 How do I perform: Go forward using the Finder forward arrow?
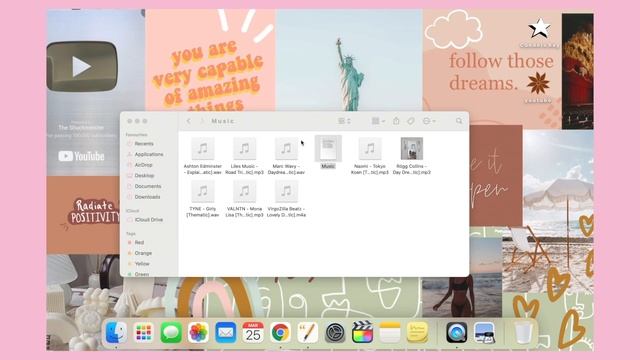tap(202, 121)
